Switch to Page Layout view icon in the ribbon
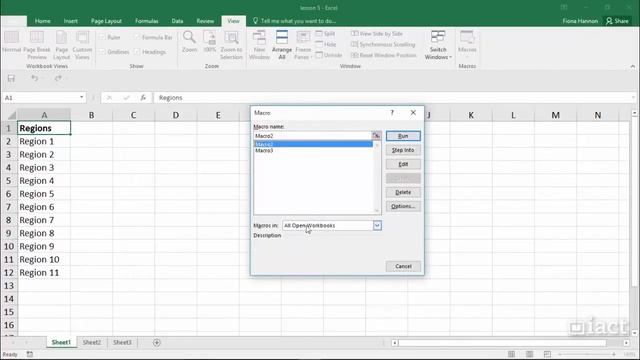This screenshot has height=360, width=640. tap(61, 45)
